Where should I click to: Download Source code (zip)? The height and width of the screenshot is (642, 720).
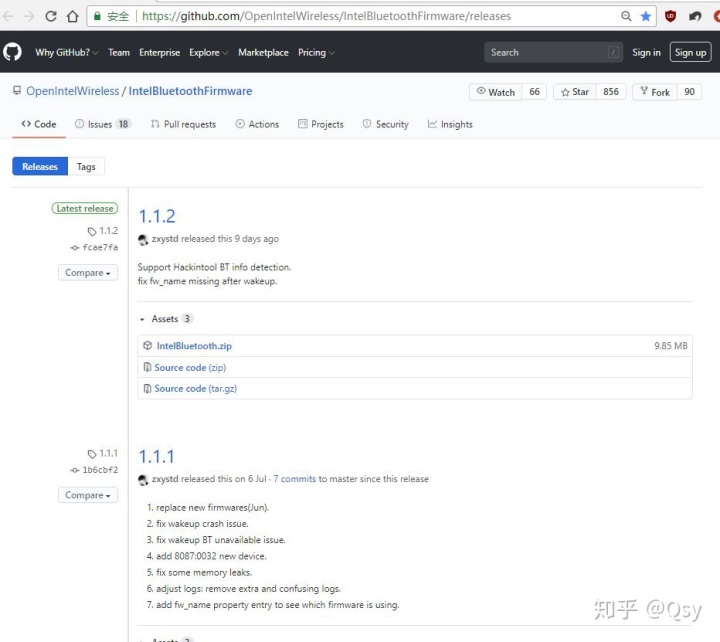point(190,367)
